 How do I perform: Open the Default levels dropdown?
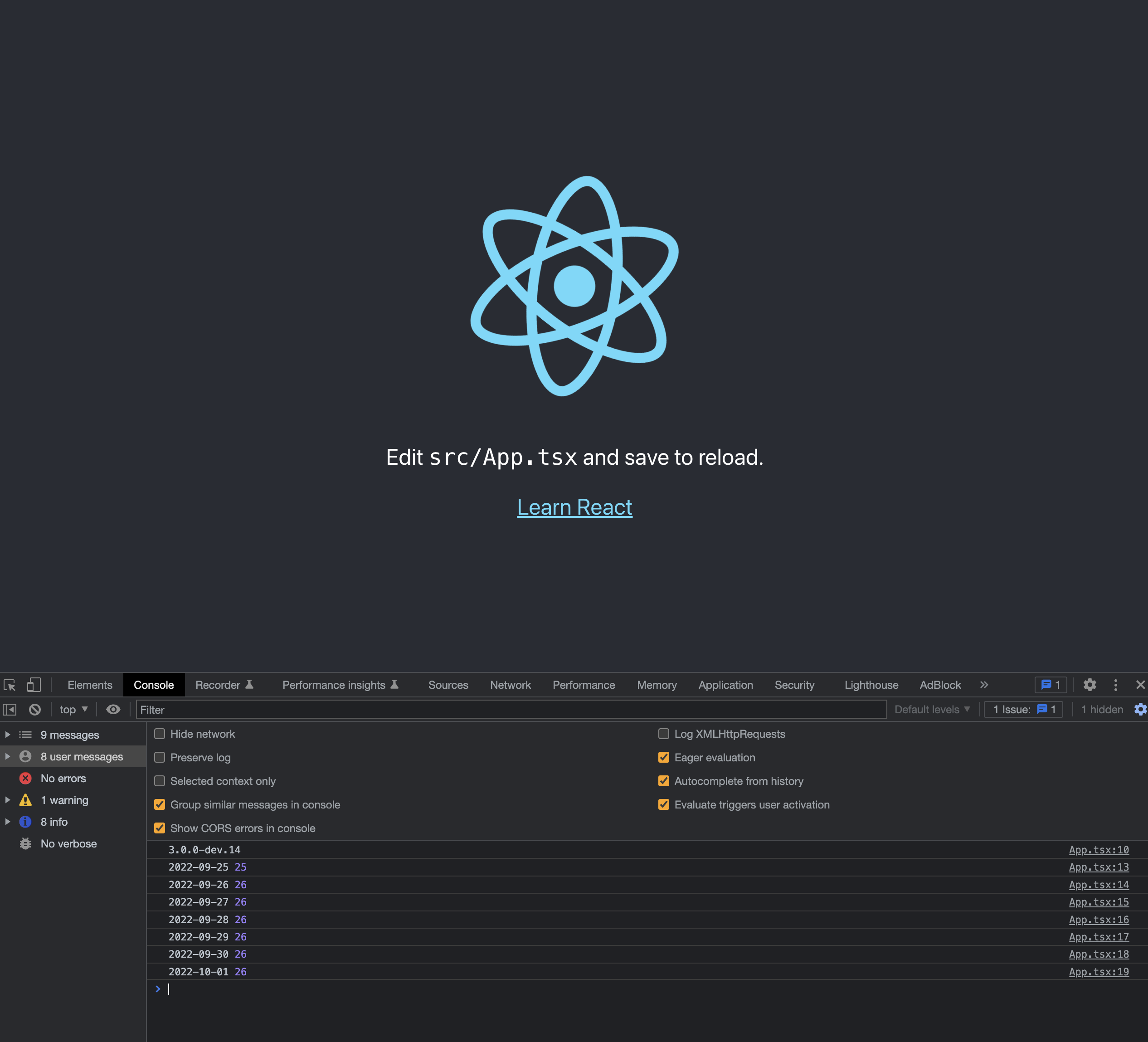tap(932, 710)
